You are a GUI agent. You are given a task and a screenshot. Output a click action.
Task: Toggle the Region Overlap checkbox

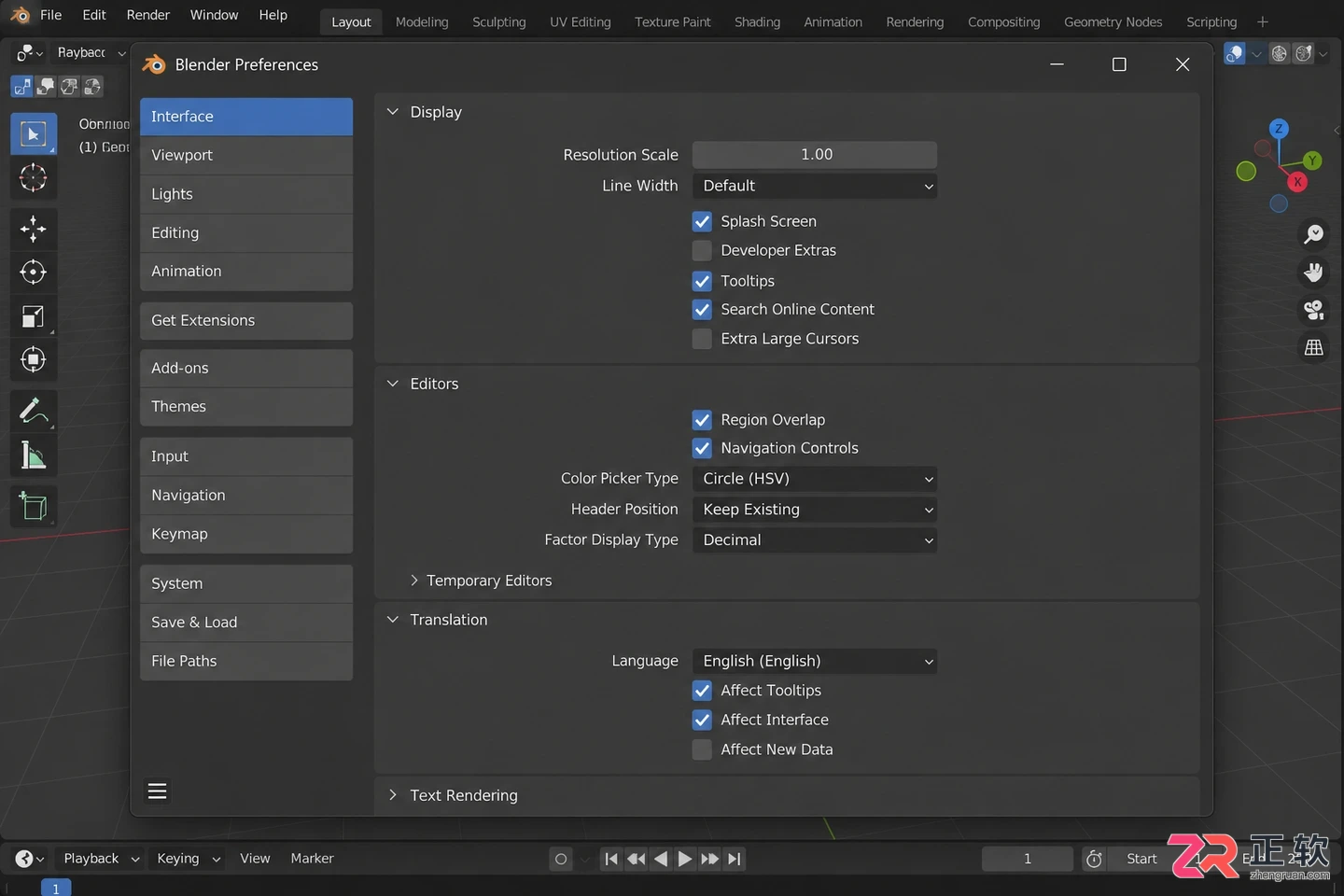tap(702, 420)
